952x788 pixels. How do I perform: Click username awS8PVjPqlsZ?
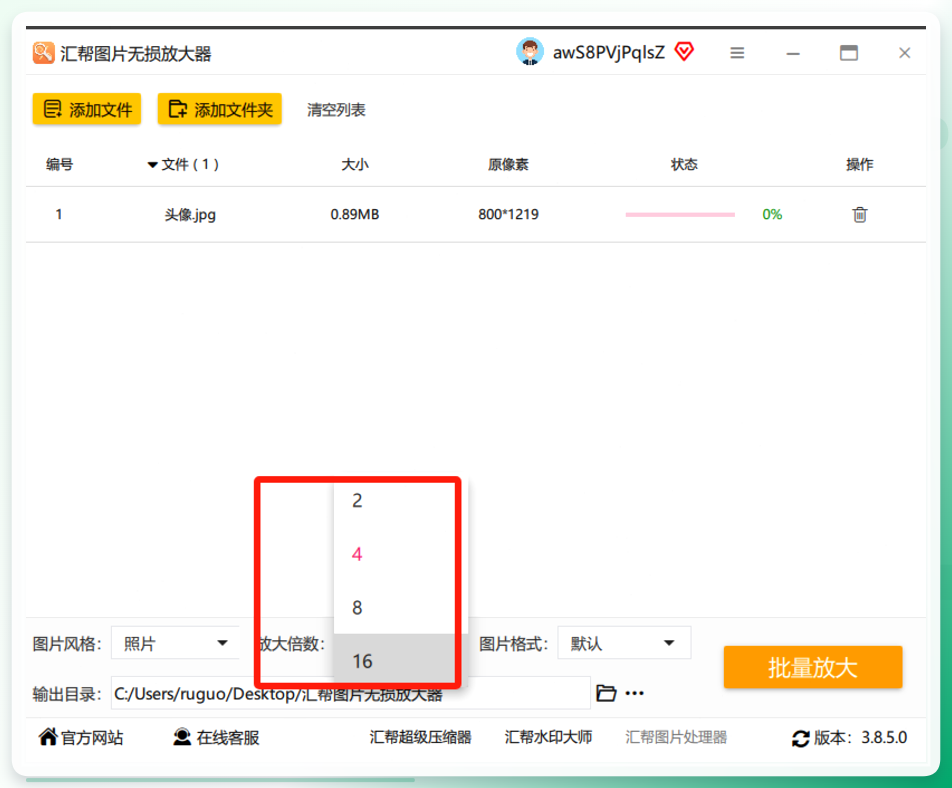click(x=608, y=52)
